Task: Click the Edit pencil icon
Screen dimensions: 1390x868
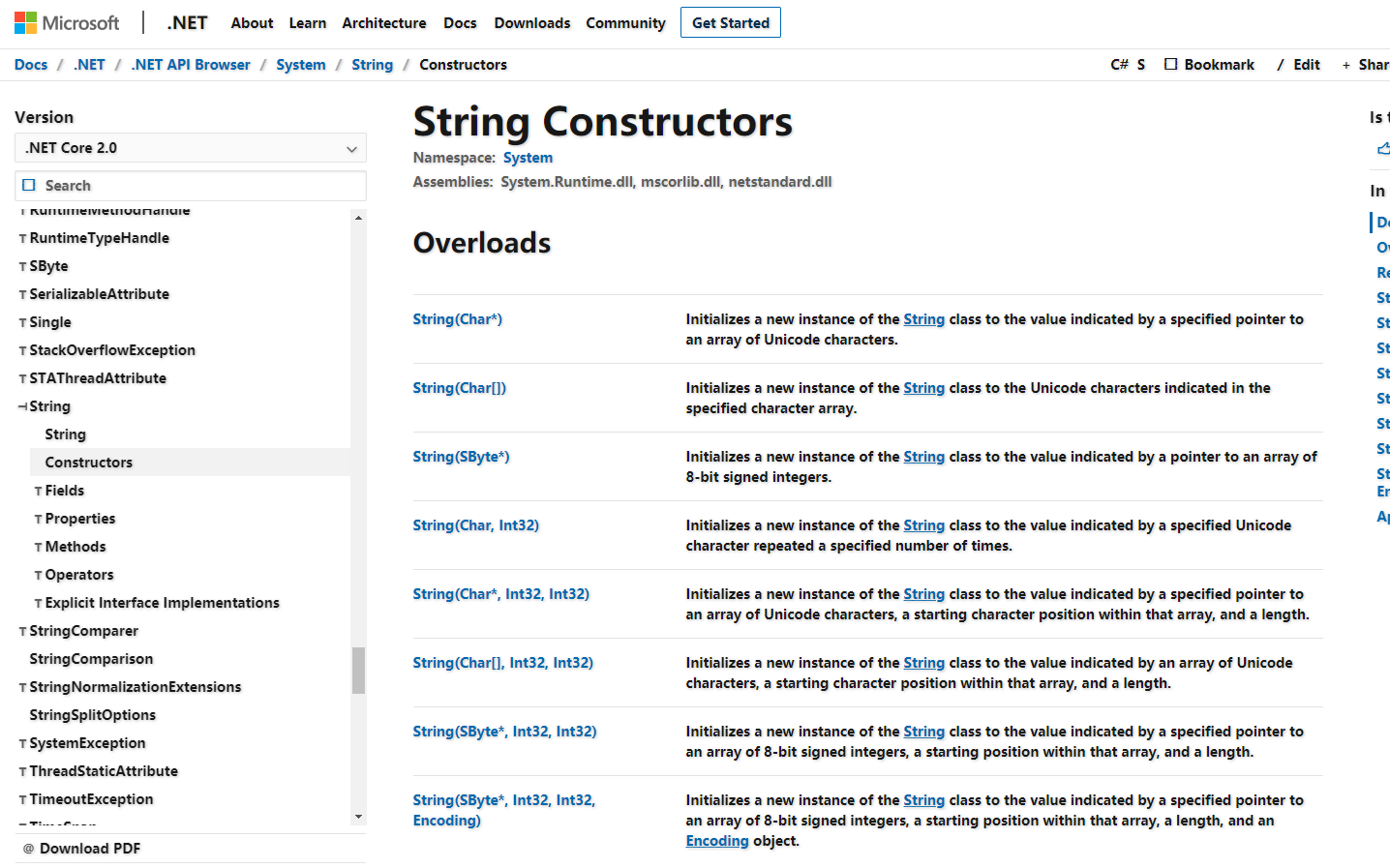Action: [x=1281, y=65]
